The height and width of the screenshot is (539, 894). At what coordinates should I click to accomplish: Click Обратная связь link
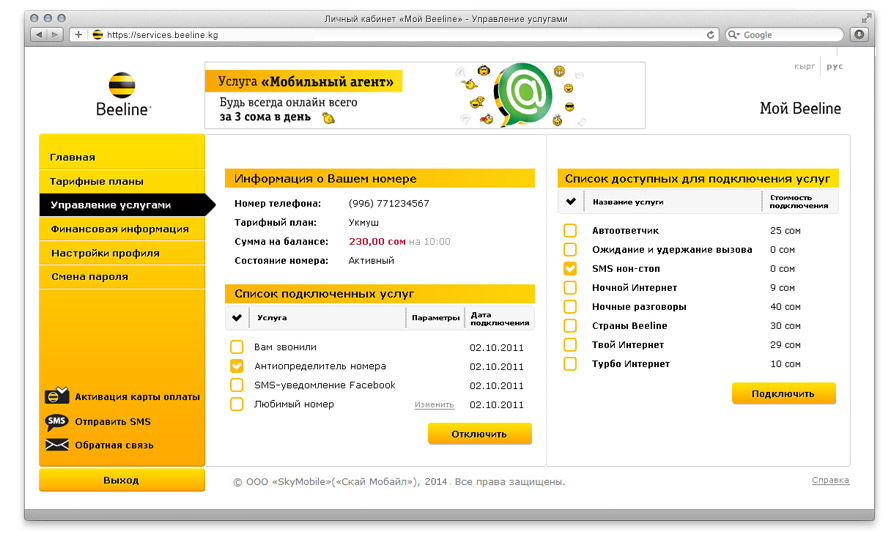[114, 445]
